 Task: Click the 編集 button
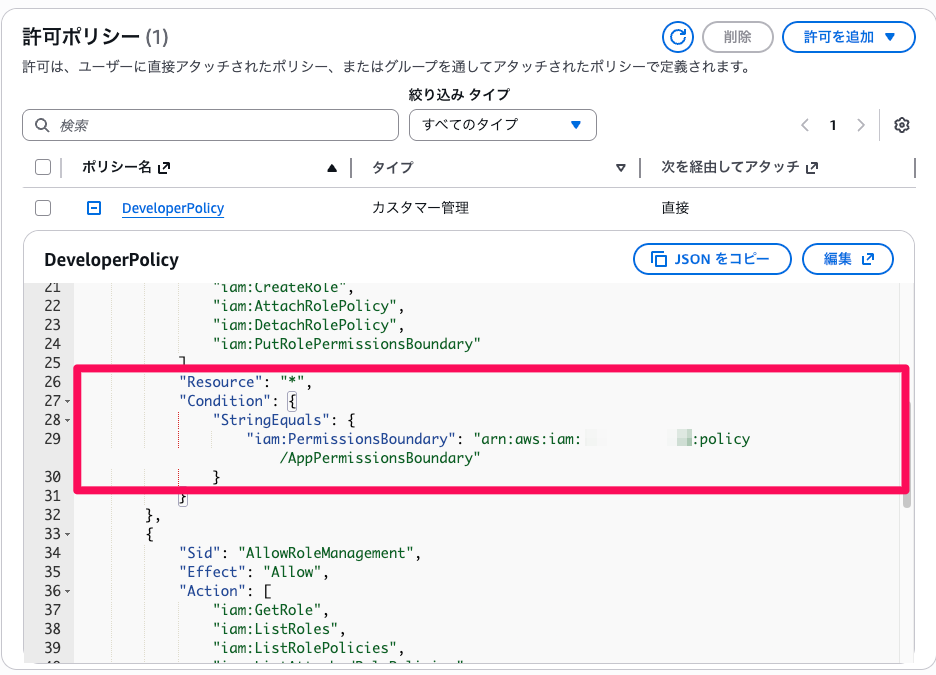pos(848,259)
